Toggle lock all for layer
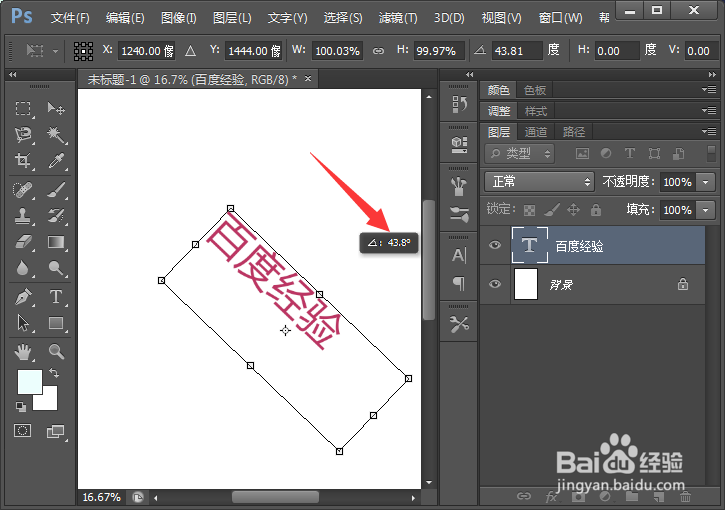Image resolution: width=725 pixels, height=510 pixels. [596, 210]
